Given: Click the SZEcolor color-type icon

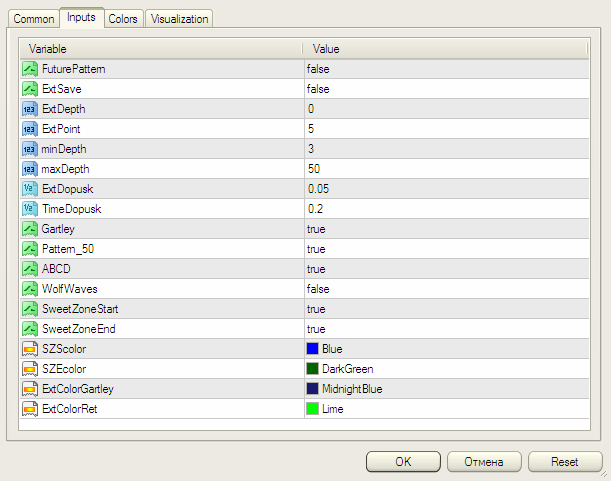Looking at the screenshot, I should [x=30, y=369].
